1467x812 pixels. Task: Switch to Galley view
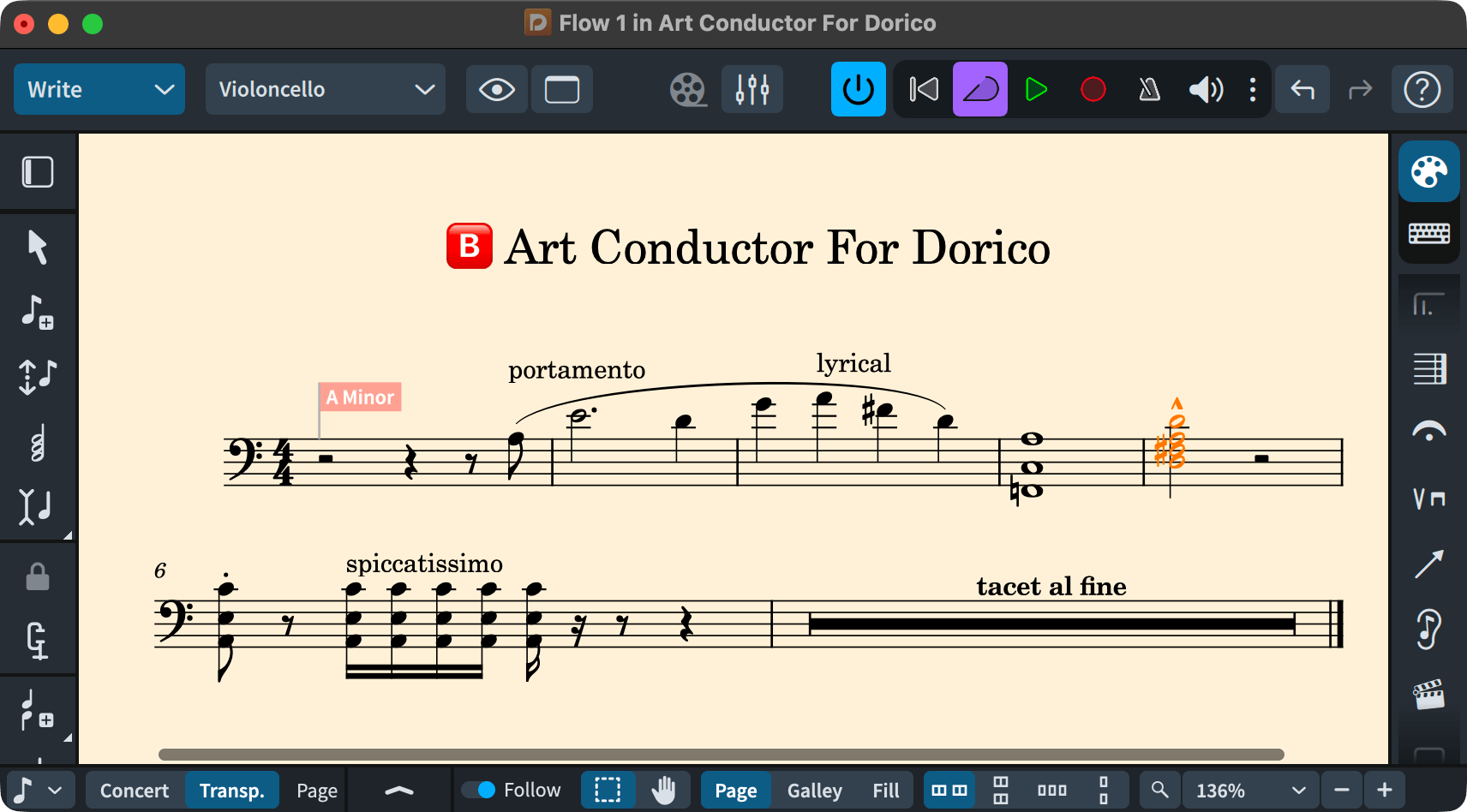pos(814,790)
